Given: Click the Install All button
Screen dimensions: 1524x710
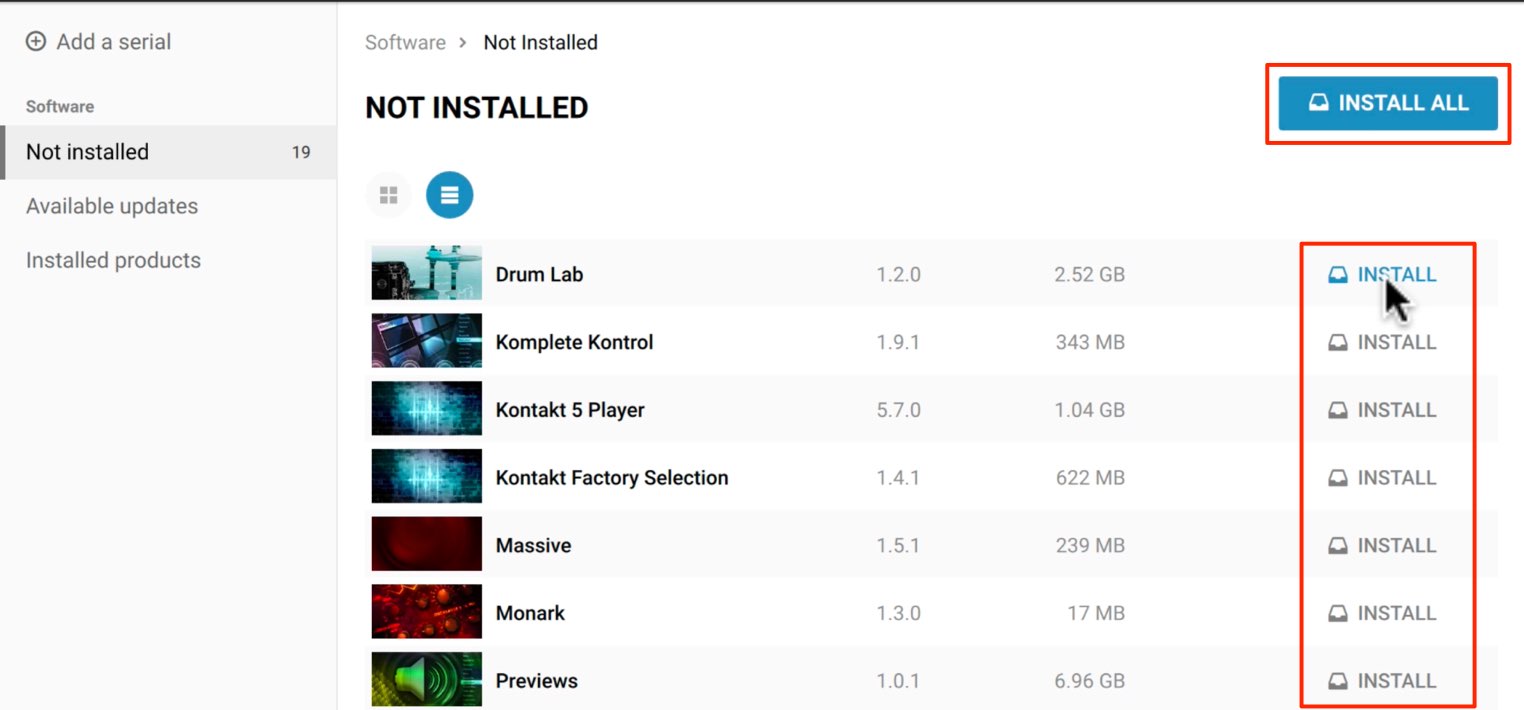Looking at the screenshot, I should tap(1388, 103).
